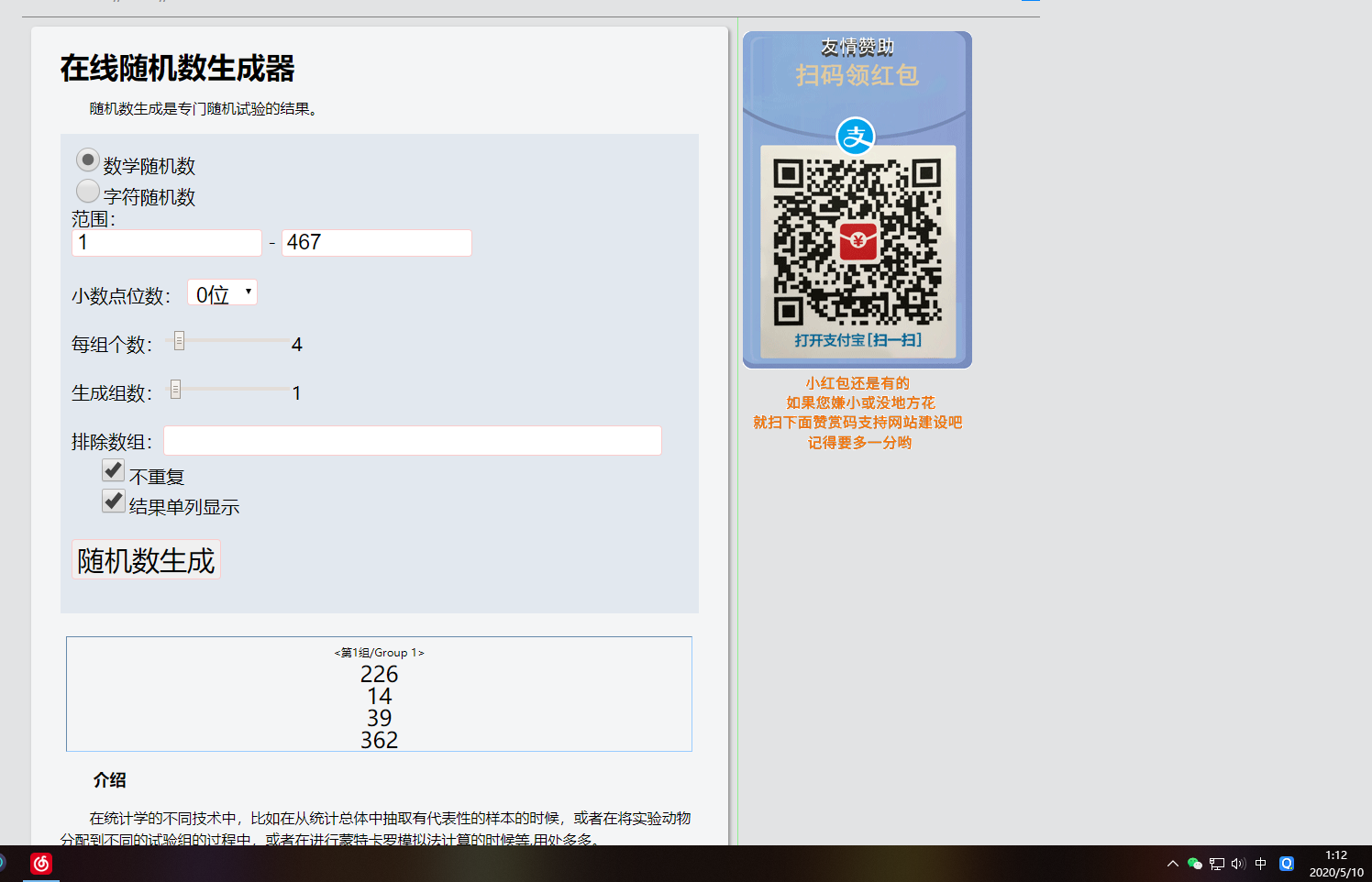This screenshot has height=882, width=1372.
Task: Click the 小红包还是有的 orange text
Action: point(857,383)
